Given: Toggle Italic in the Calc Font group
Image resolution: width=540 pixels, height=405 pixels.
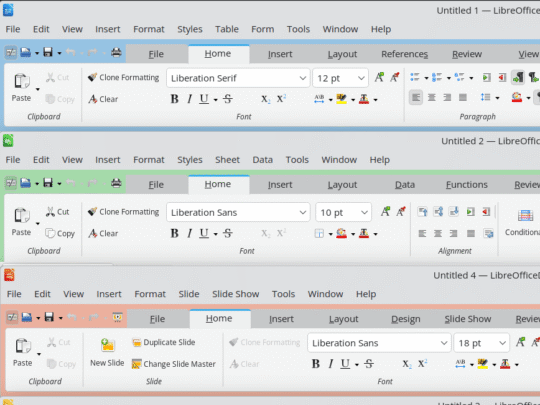Looking at the screenshot, I should (x=189, y=233).
